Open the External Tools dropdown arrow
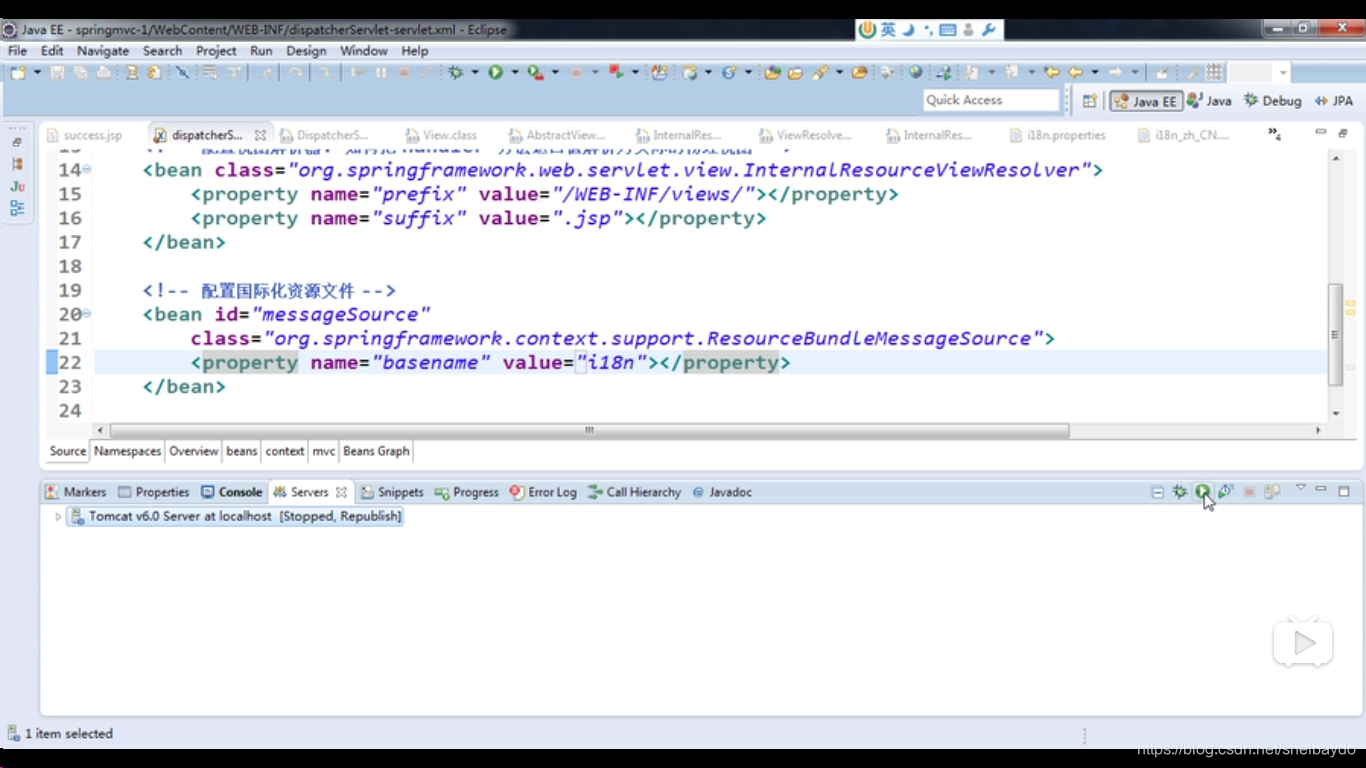The width and height of the screenshot is (1366, 768). pos(555,73)
